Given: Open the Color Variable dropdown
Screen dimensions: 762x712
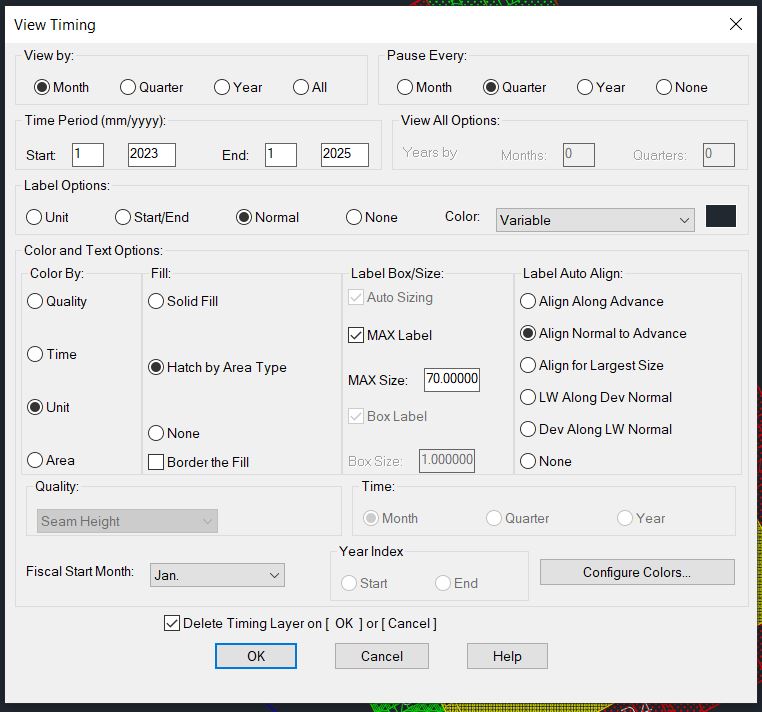Looking at the screenshot, I should click(x=595, y=220).
